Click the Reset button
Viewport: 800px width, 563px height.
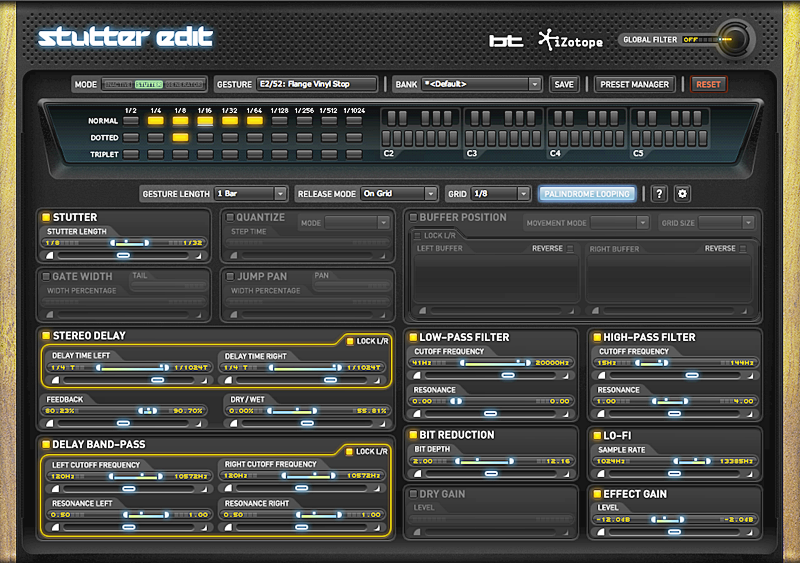tap(708, 84)
